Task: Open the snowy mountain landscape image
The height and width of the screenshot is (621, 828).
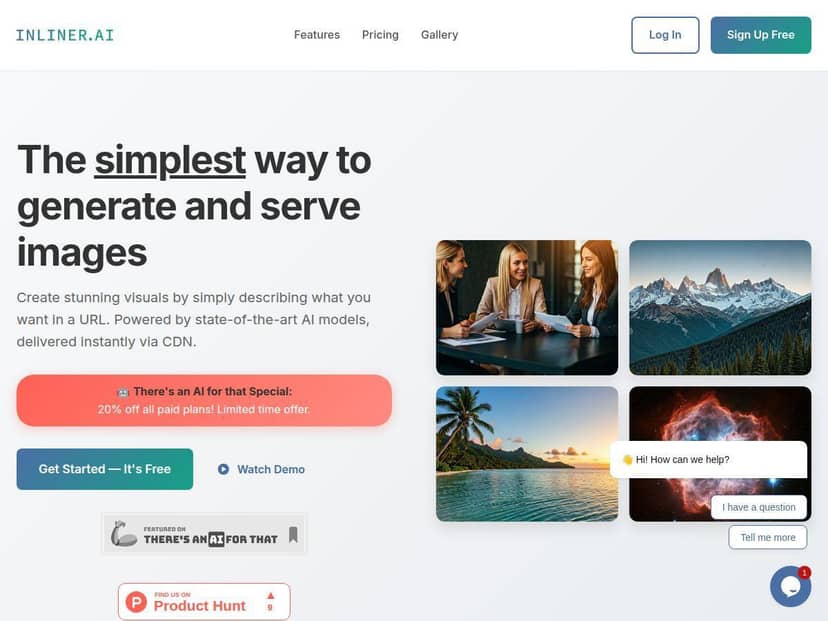Action: [x=720, y=307]
